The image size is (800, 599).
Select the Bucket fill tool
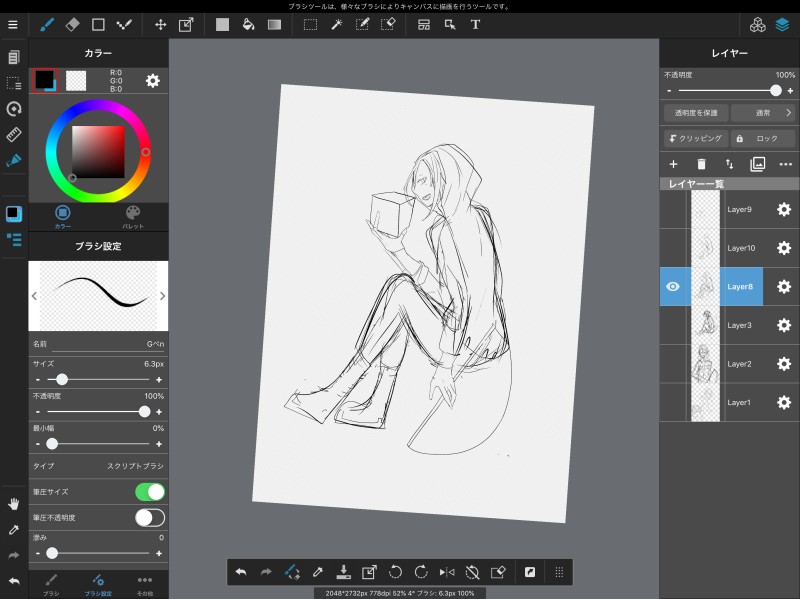coord(248,24)
